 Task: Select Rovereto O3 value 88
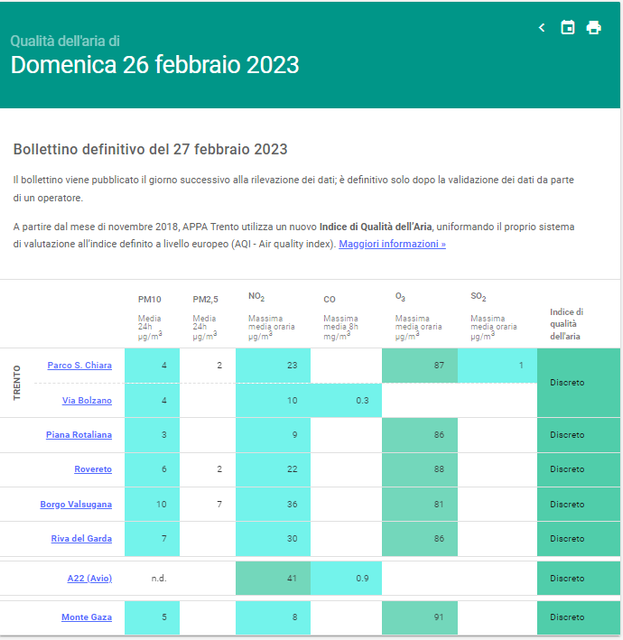point(420,469)
